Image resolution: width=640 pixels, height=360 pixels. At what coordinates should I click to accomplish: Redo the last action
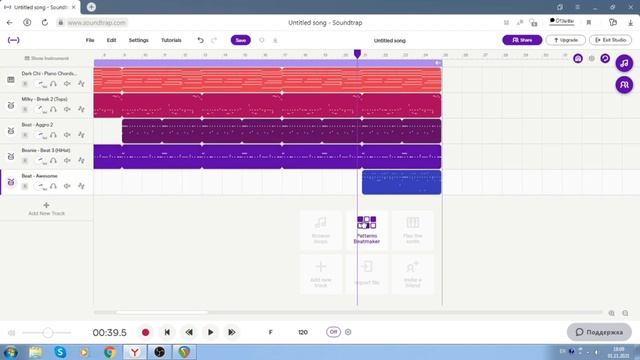[214, 40]
